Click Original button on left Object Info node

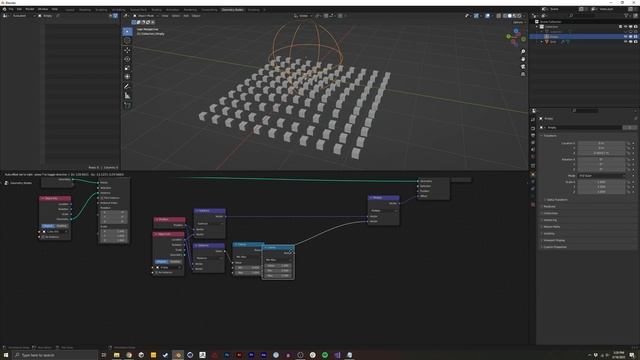tap(48, 226)
